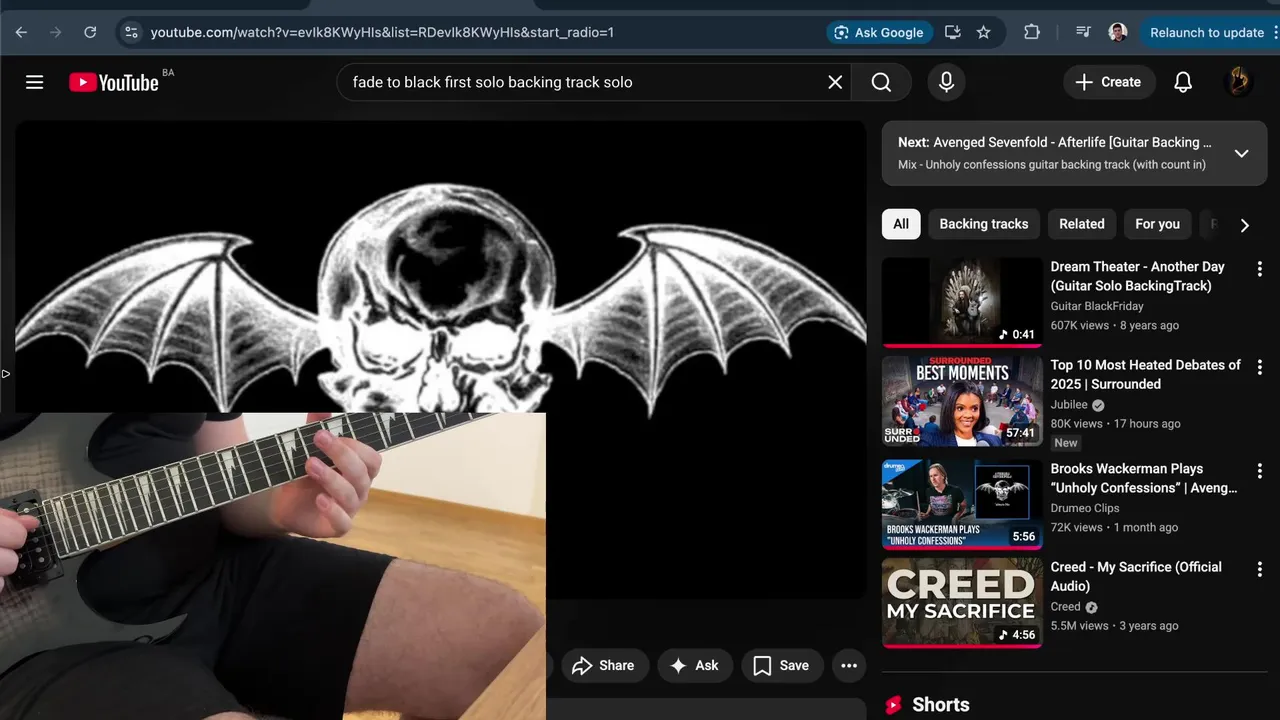
Task: Open Top 10 Most Heated Debates thumbnail
Action: click(x=962, y=401)
